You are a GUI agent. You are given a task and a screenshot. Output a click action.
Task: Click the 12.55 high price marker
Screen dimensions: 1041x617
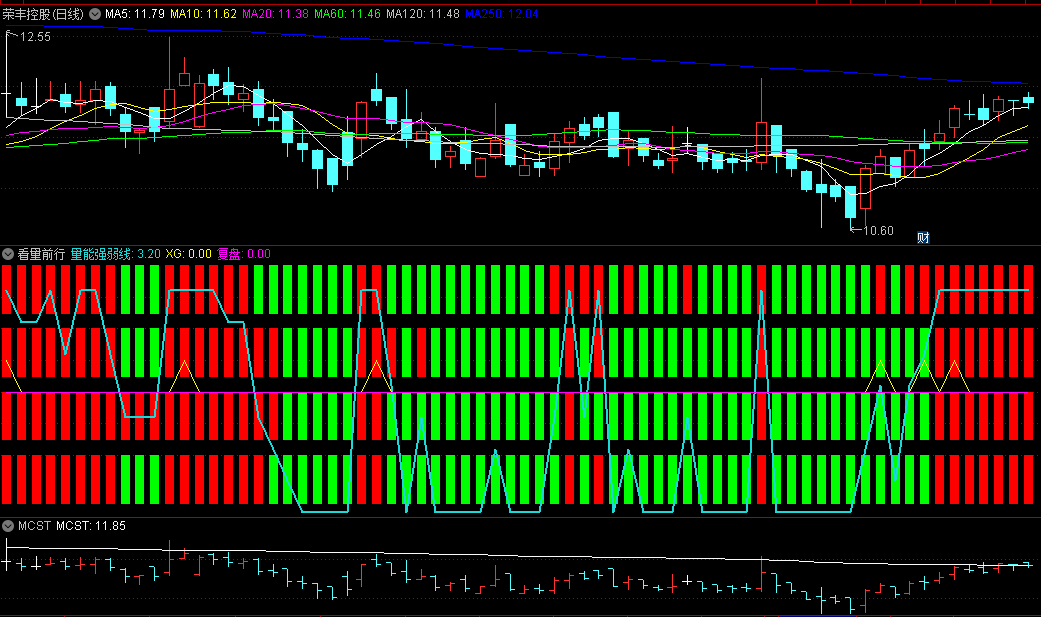pyautogui.click(x=35, y=37)
